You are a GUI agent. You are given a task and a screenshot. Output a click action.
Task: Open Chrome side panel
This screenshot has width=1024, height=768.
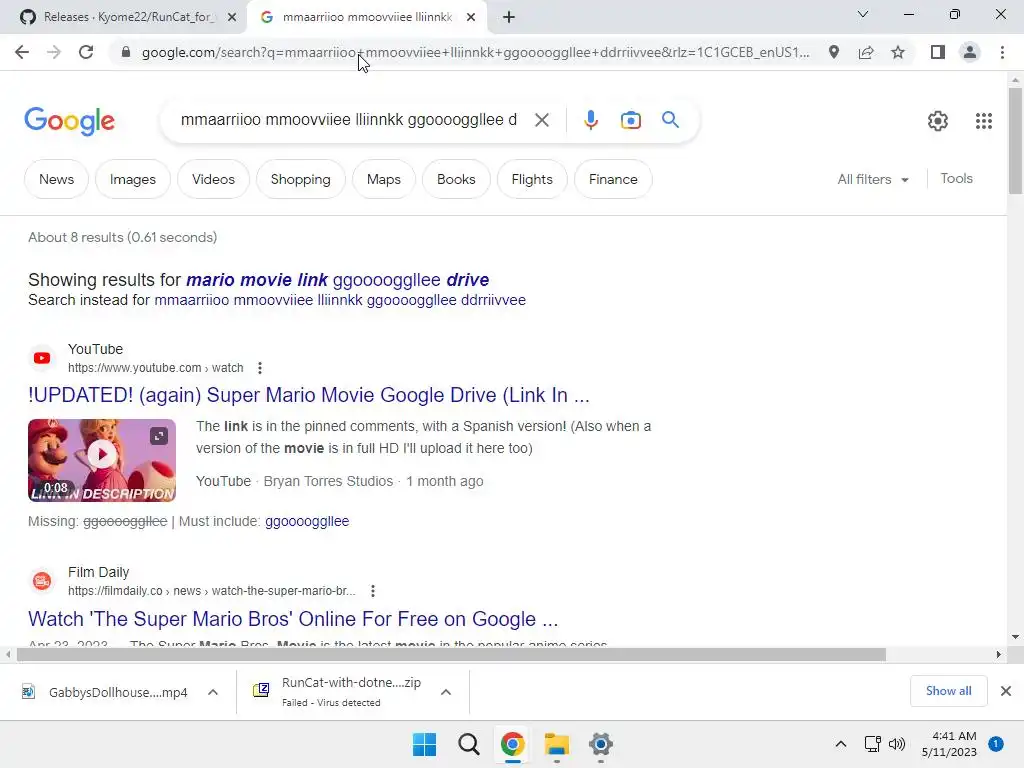coord(938,52)
